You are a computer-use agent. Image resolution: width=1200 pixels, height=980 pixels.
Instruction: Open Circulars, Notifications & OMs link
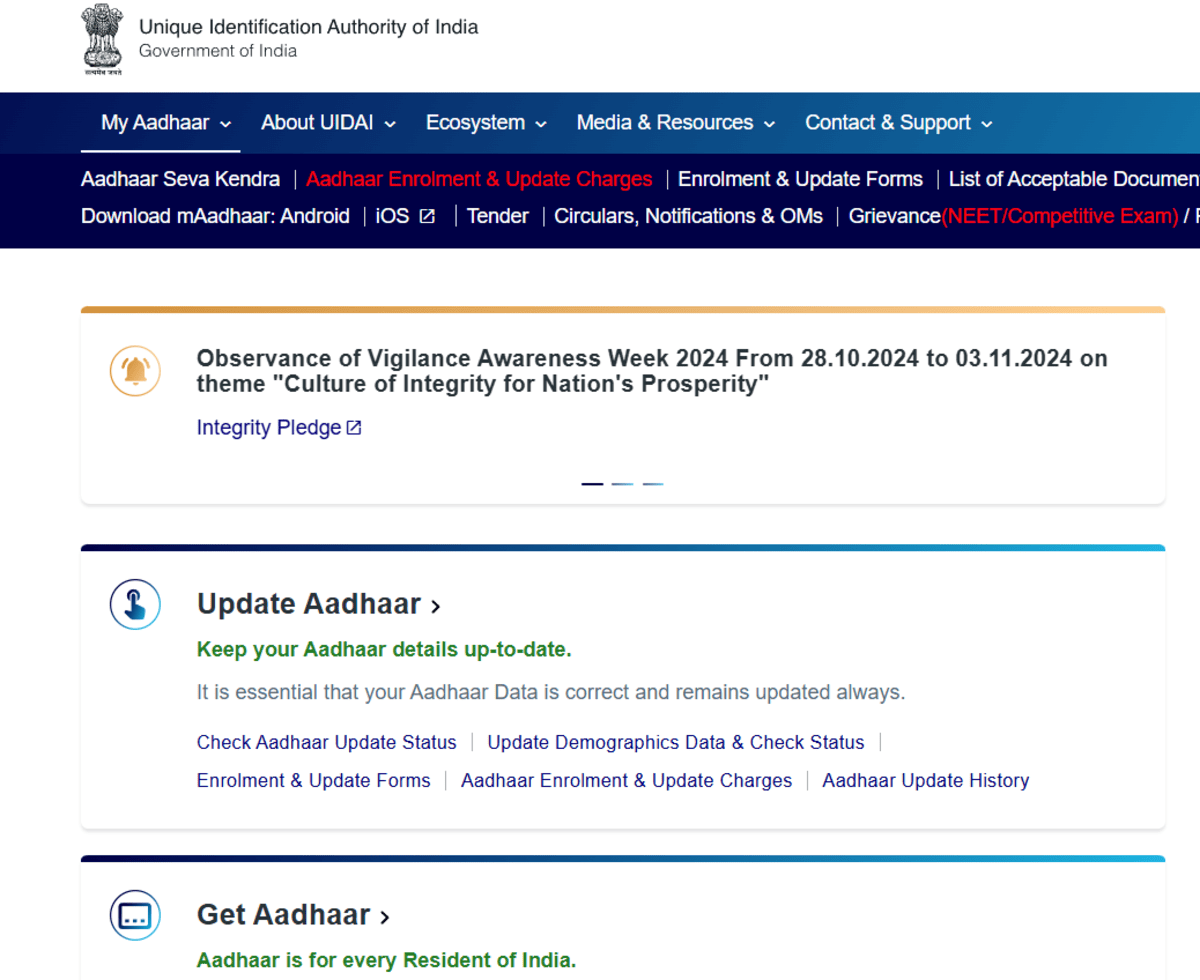689,216
